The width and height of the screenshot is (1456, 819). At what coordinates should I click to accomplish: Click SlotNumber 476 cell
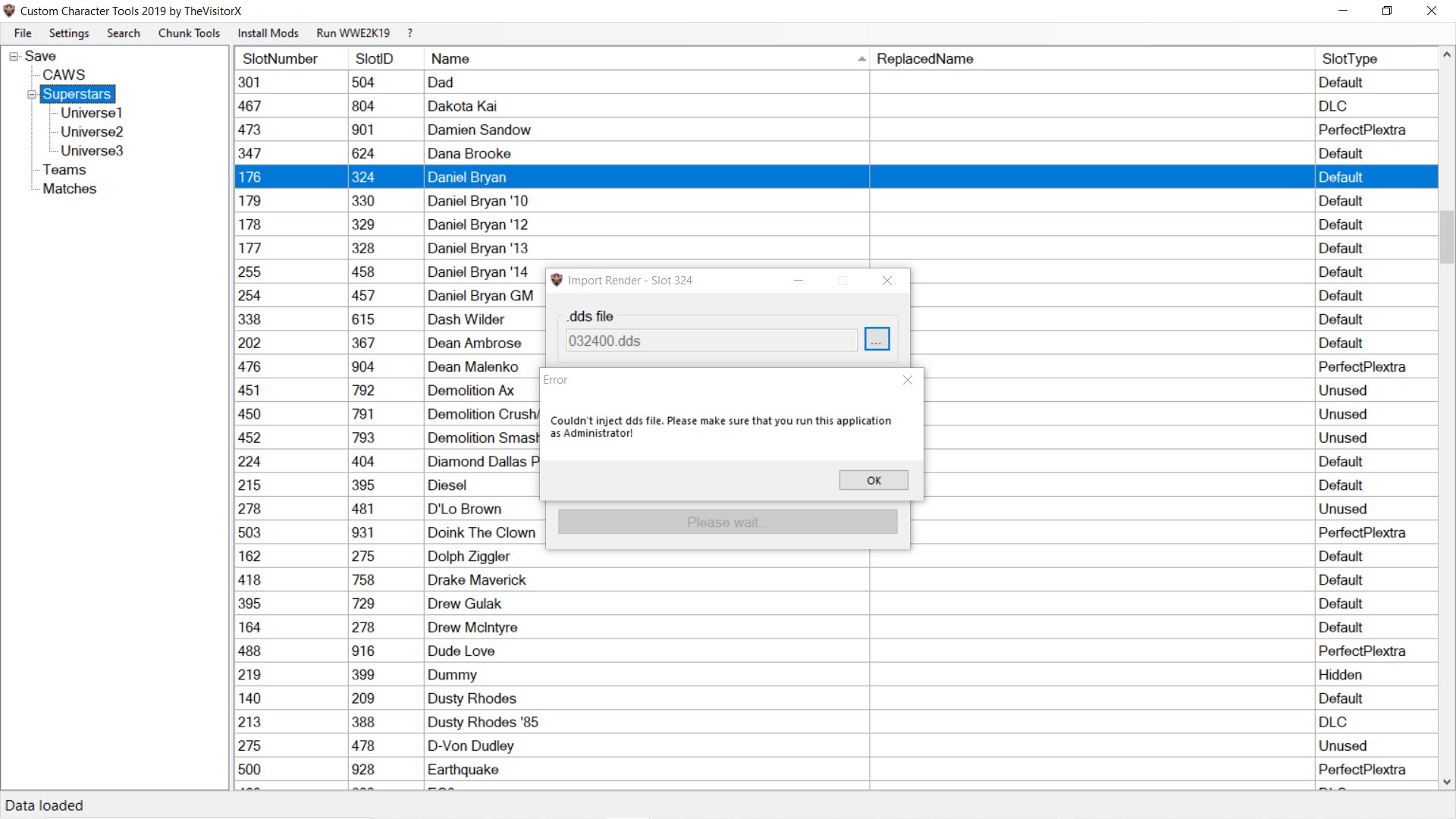click(291, 366)
